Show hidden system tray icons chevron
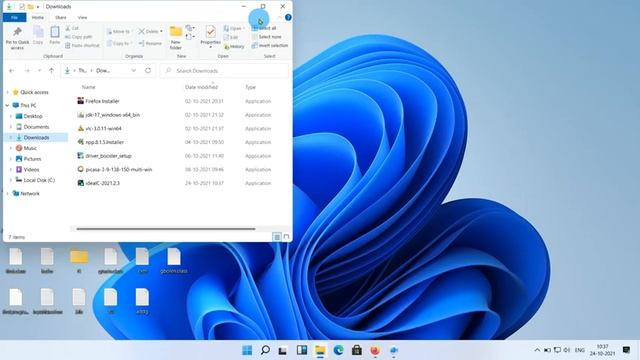The height and width of the screenshot is (360, 640). pos(537,350)
